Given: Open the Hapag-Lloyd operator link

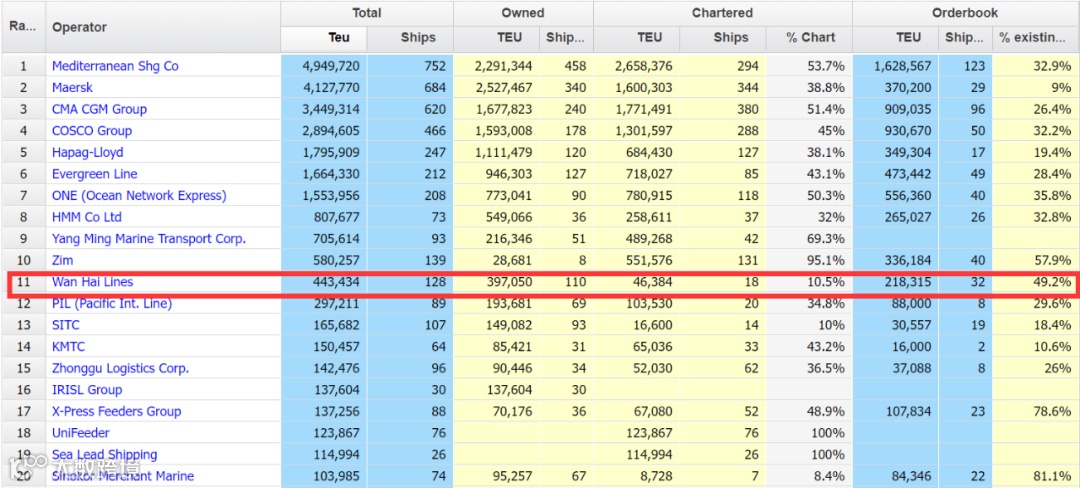Looking at the screenshot, I should coord(87,152).
